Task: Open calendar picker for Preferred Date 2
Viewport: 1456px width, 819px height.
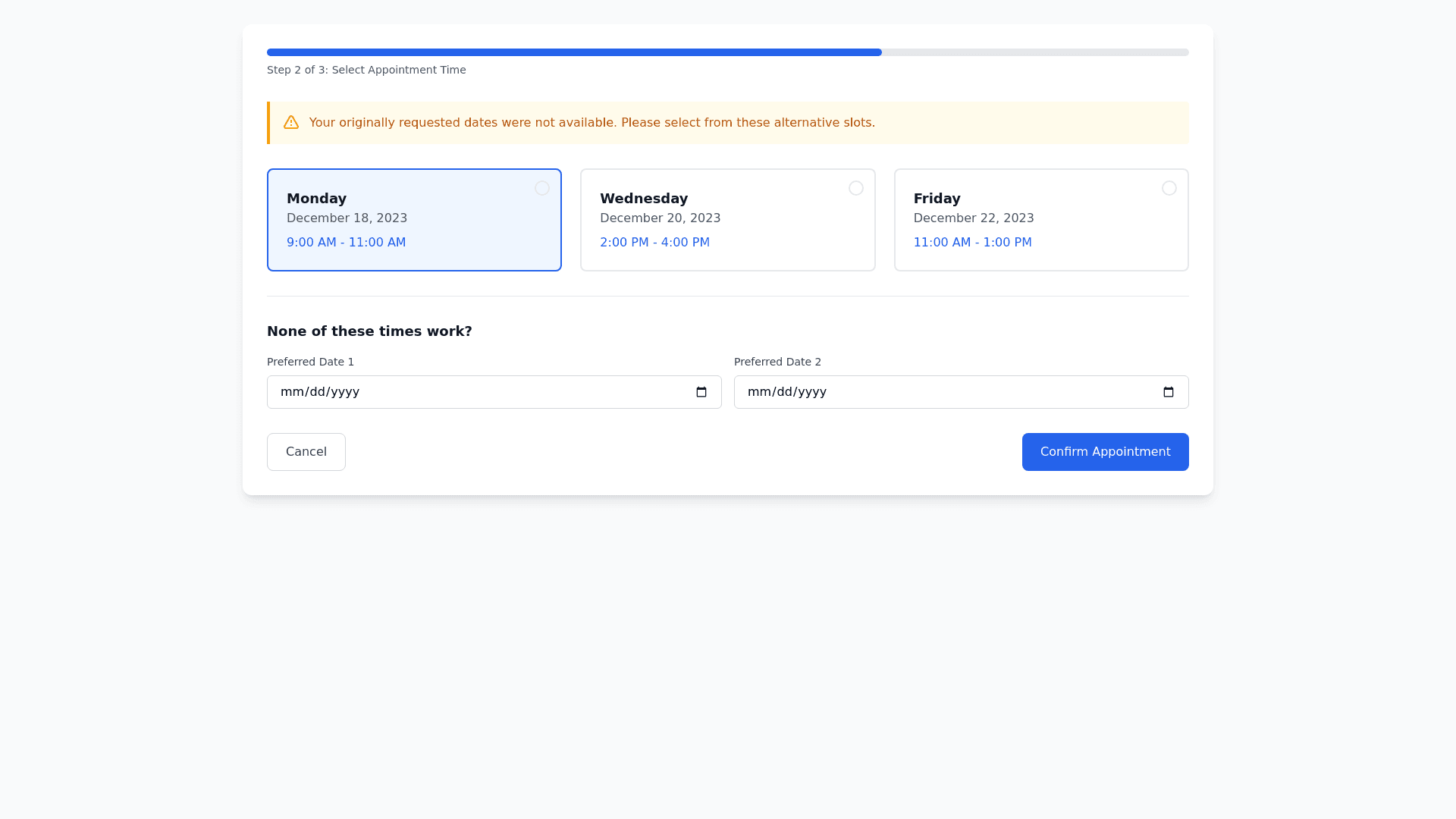Action: pyautogui.click(x=1169, y=392)
